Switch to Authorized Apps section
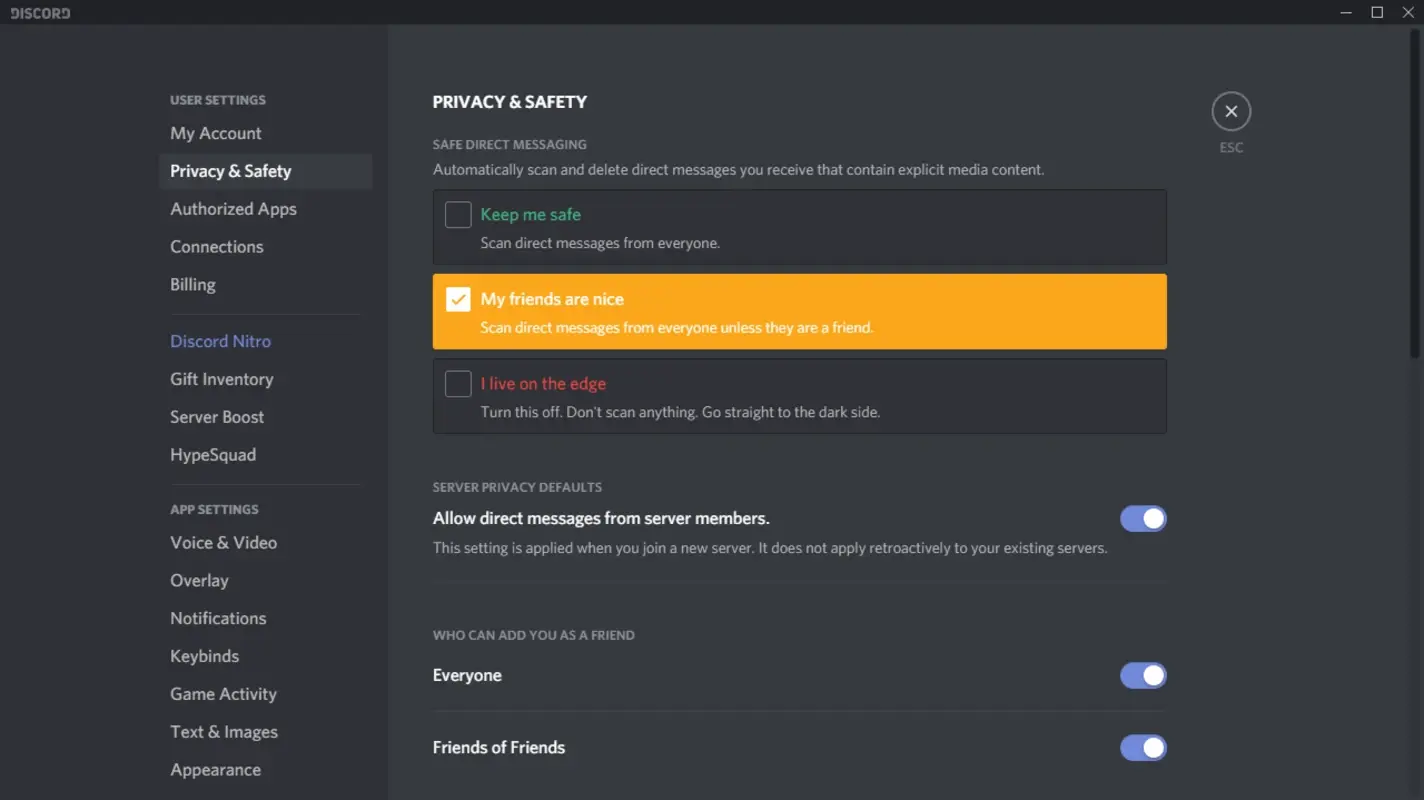The height and width of the screenshot is (800, 1424). tap(233, 208)
